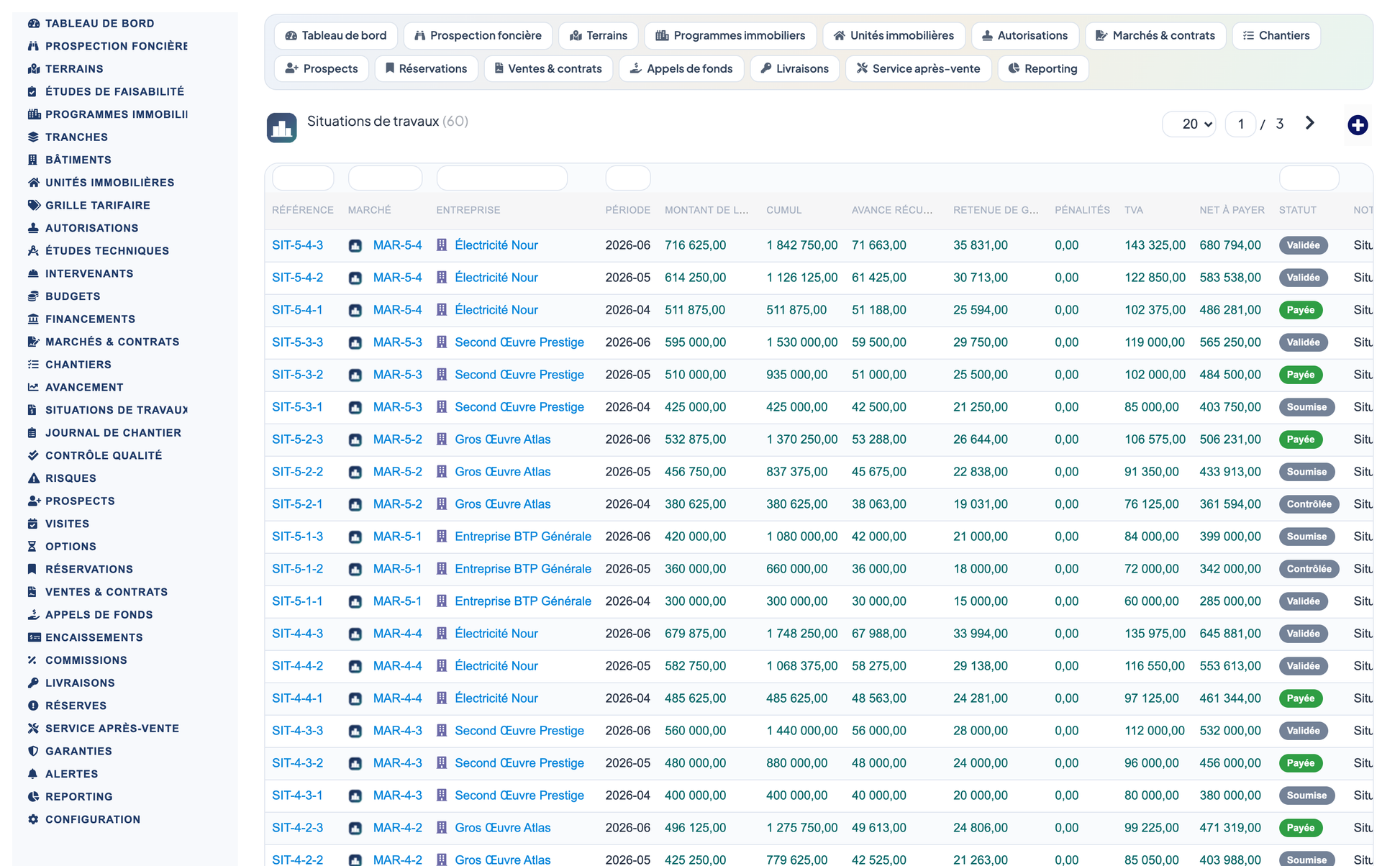The image size is (1400, 866).
Task: Open Entreprise BTP Générale link in SIT-5-1-3 row
Action: [523, 537]
